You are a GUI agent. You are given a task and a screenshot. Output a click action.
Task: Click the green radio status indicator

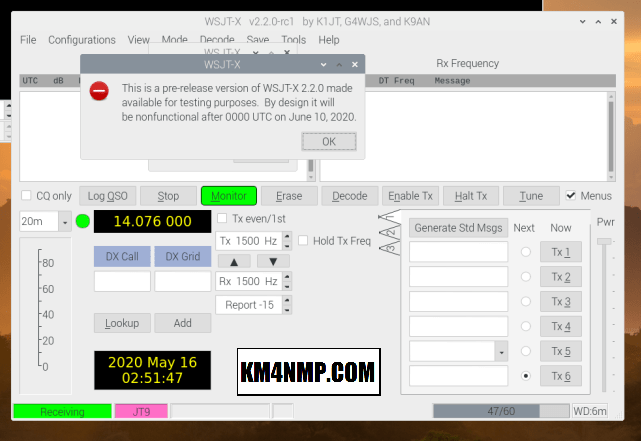pos(82,221)
